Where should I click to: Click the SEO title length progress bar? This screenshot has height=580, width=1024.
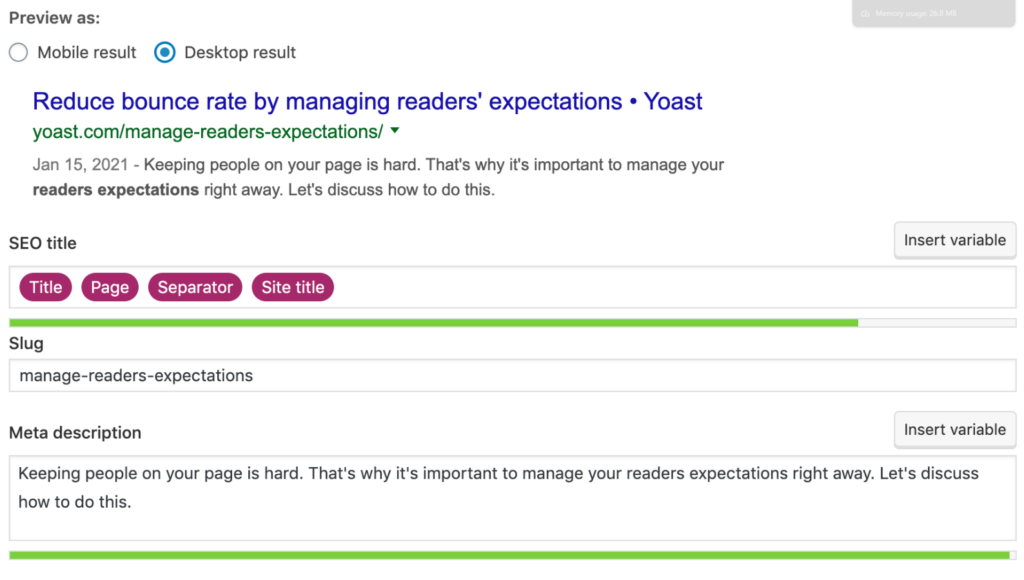point(513,323)
